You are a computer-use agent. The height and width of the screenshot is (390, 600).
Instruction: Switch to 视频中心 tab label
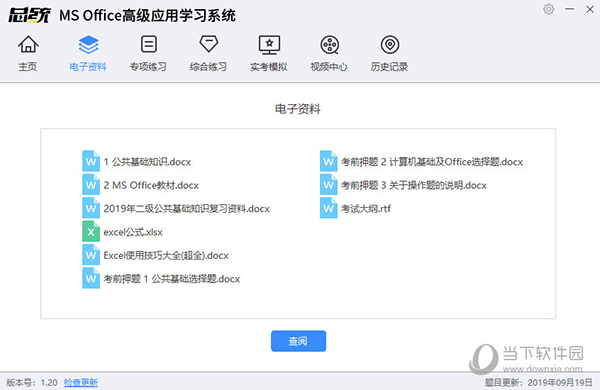pyautogui.click(x=329, y=67)
